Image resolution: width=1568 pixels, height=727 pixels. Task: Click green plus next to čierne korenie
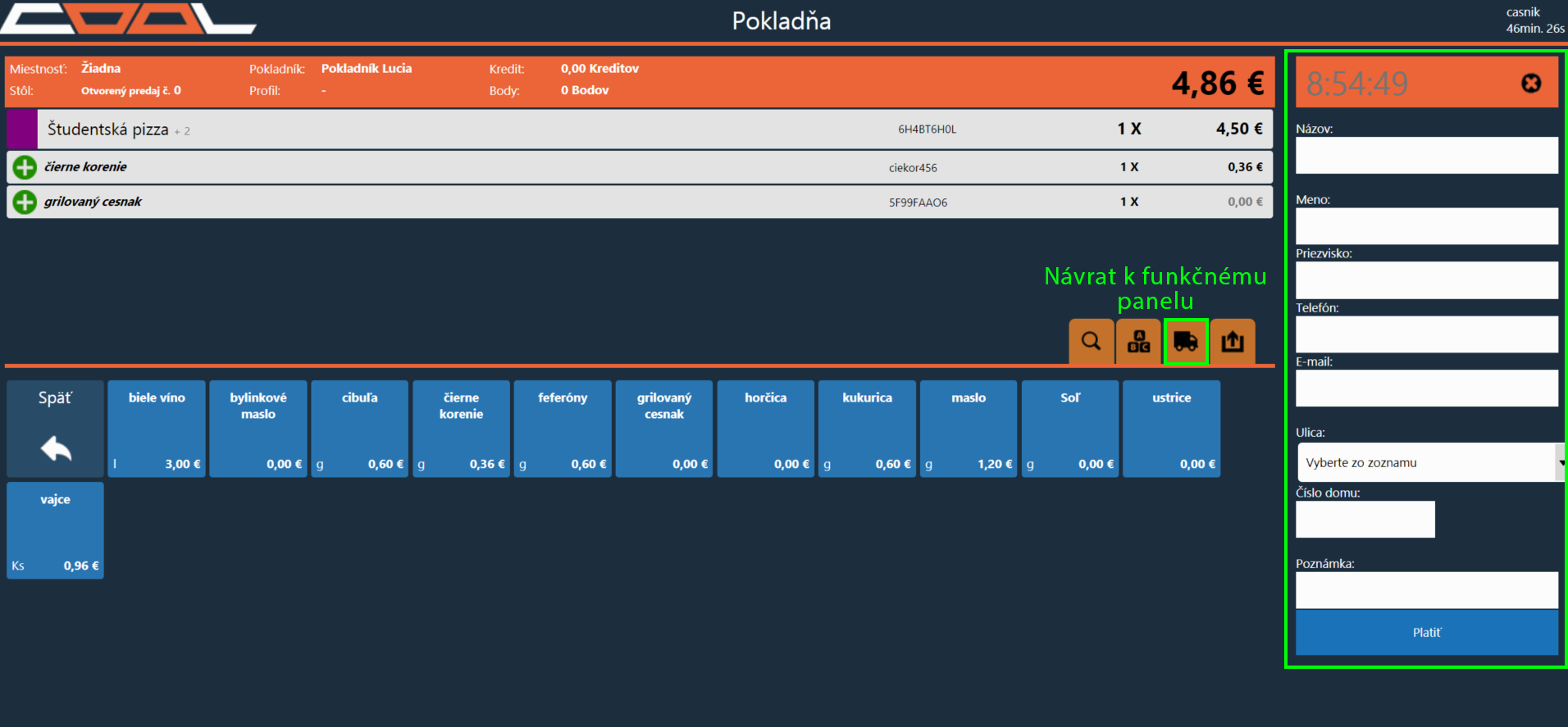(x=25, y=167)
